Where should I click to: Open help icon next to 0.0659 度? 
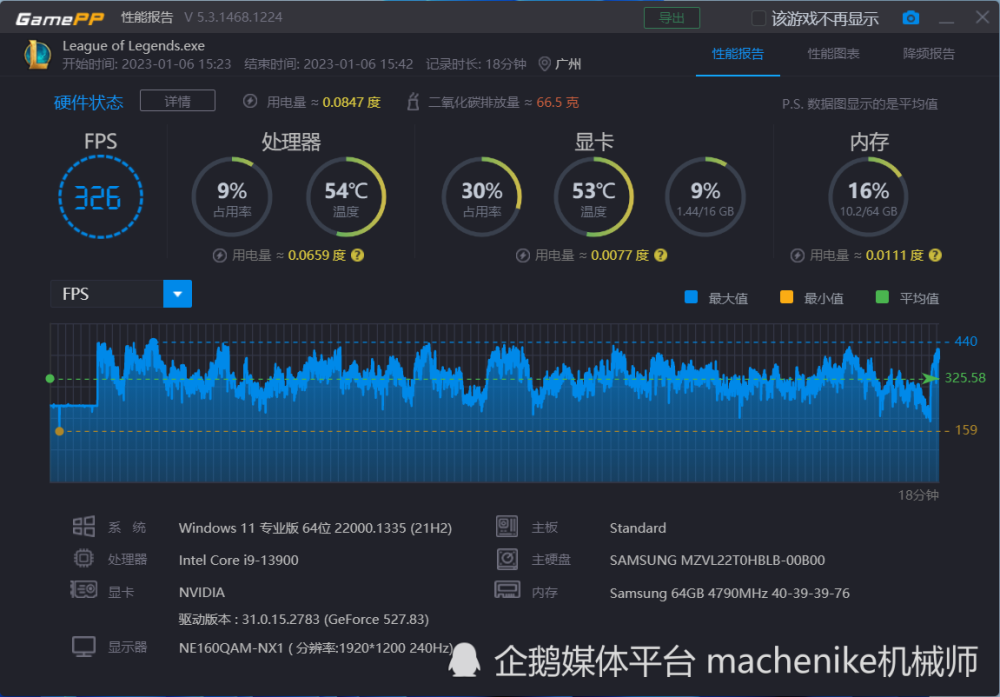click(x=358, y=255)
